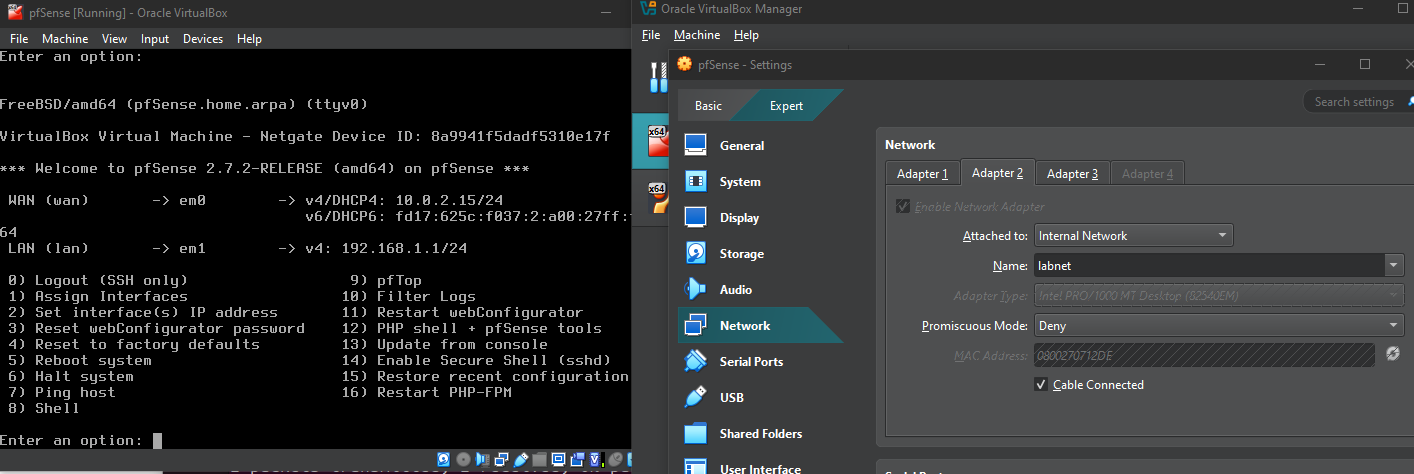The width and height of the screenshot is (1414, 474).
Task: Click the display monitor icon in VM status bar
Action: point(558,459)
